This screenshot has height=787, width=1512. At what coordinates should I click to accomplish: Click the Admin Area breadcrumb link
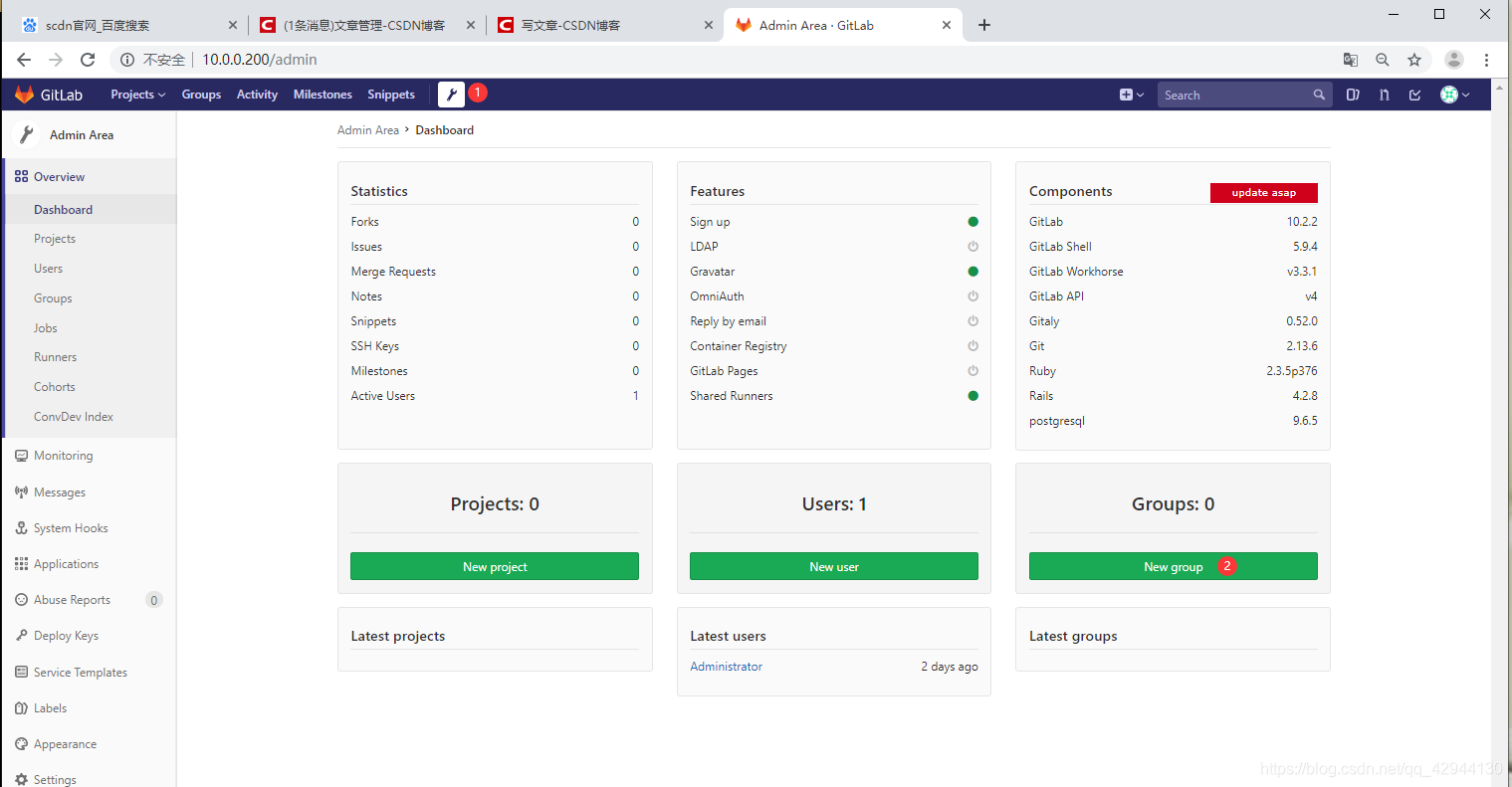click(367, 130)
